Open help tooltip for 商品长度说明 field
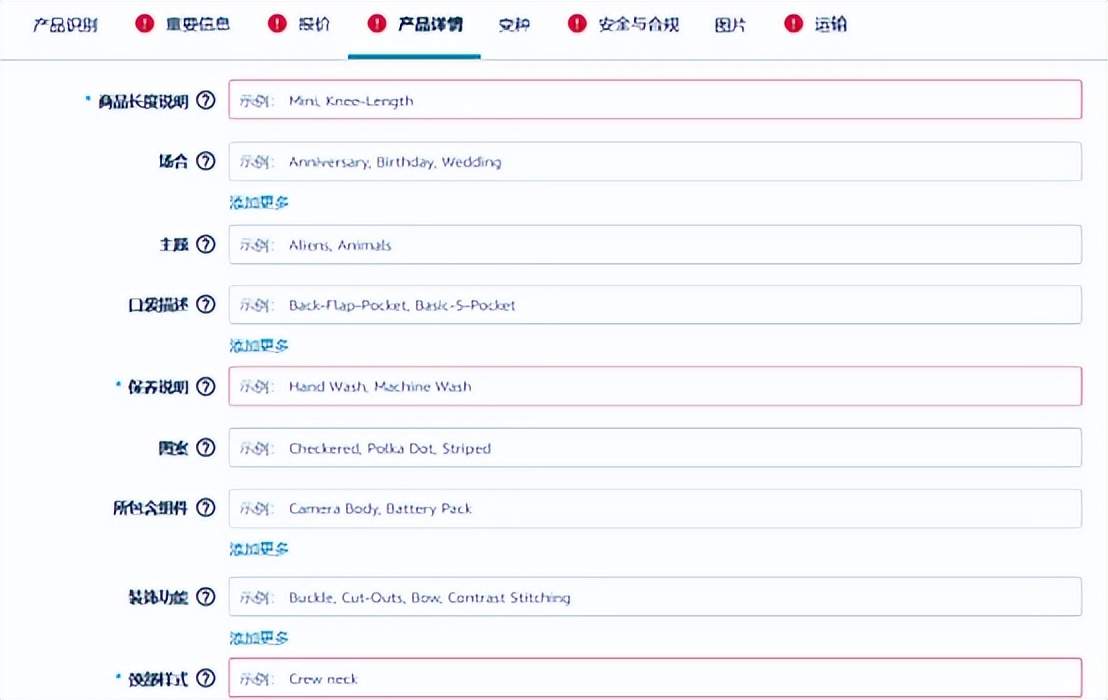Viewport: 1108px width, 700px height. point(206,99)
